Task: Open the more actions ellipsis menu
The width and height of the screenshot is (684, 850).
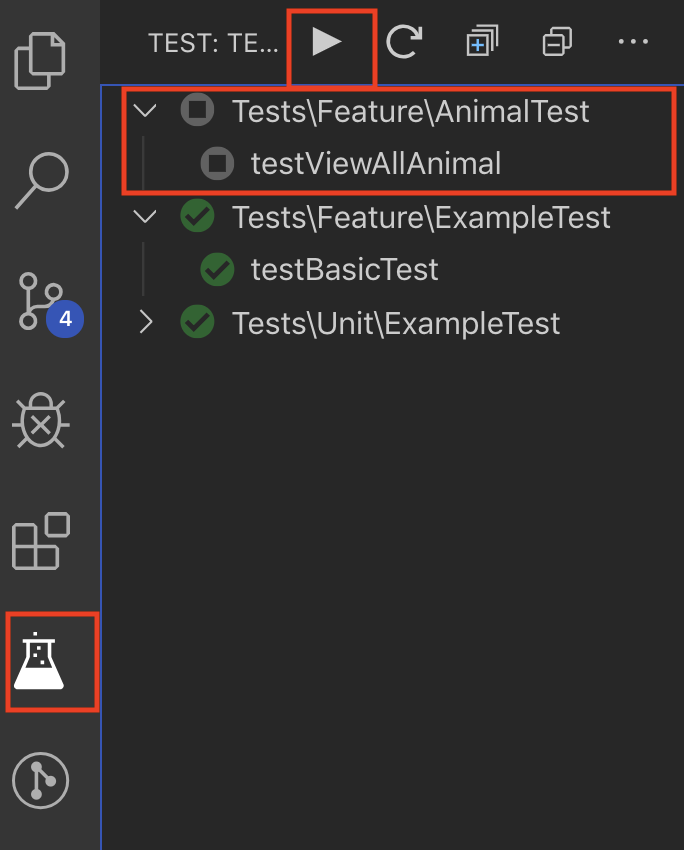Action: [633, 42]
